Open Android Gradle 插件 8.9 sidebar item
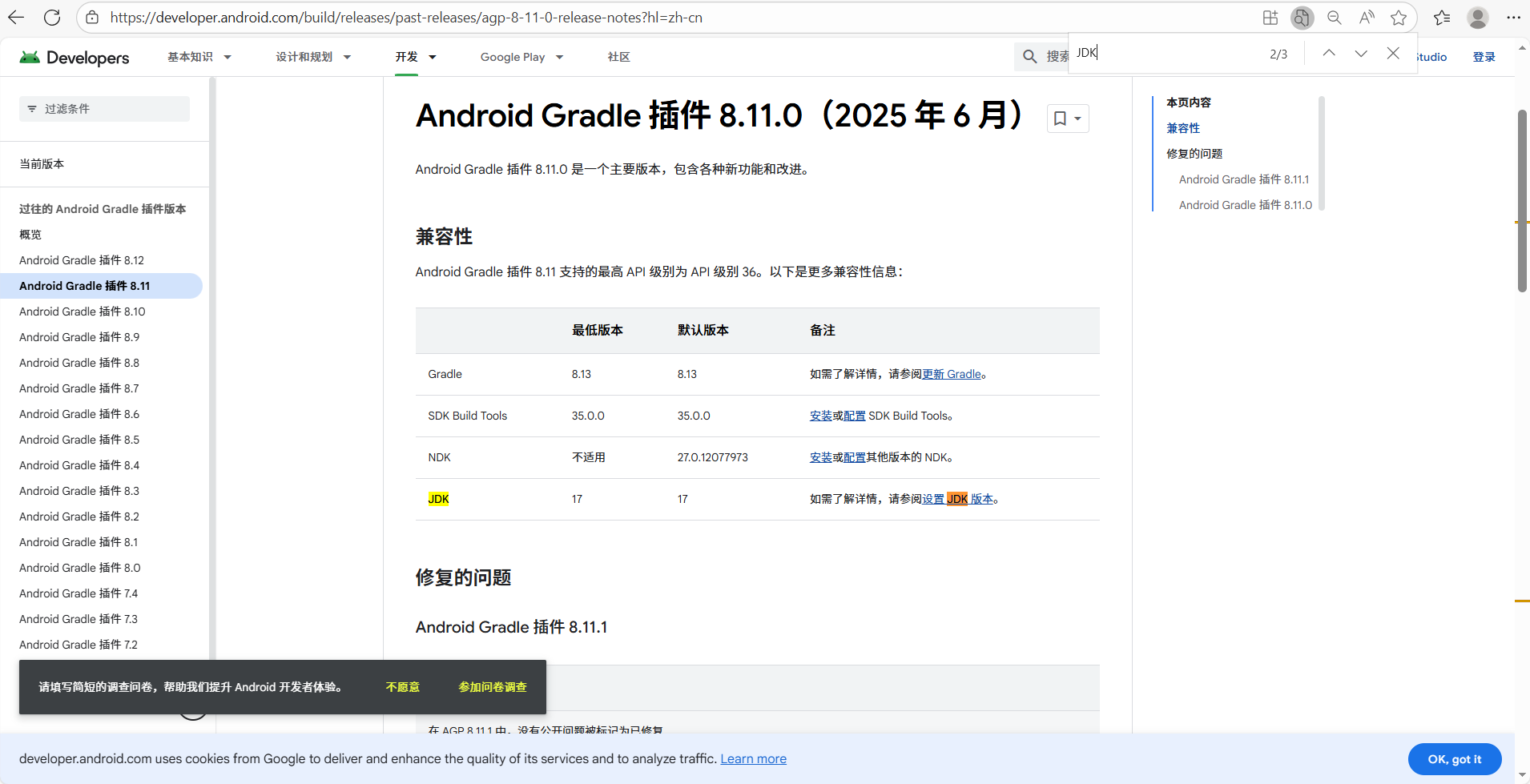The image size is (1530, 784). pos(79,337)
